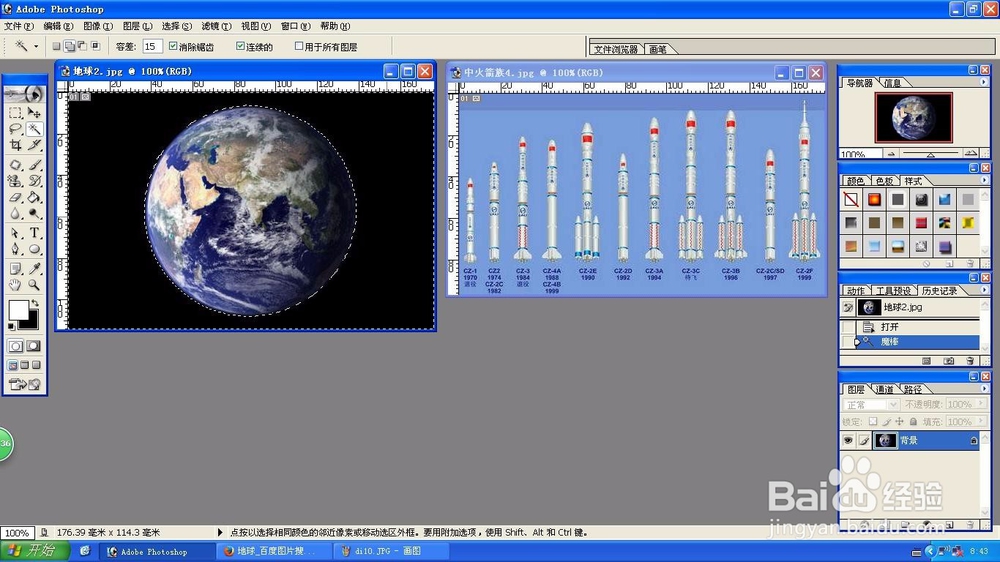Screen dimensions: 1000x562
Task: Open di10.JPG 画图 taskbar window
Action: pyautogui.click(x=391, y=551)
